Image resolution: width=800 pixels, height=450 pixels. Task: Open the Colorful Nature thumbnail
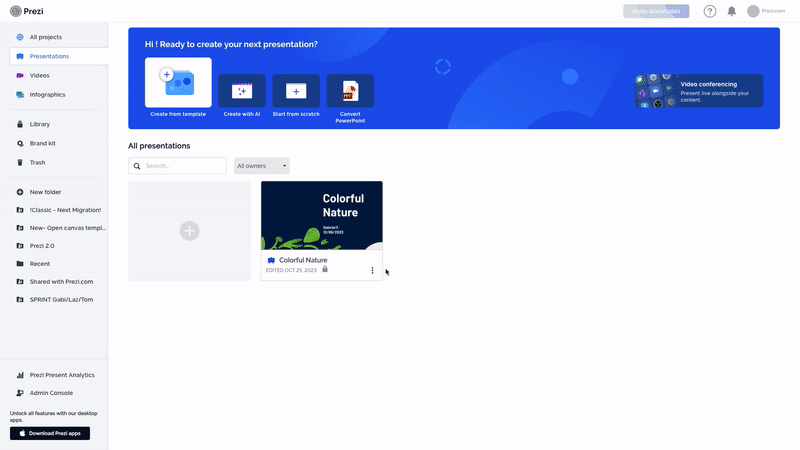tap(321, 215)
